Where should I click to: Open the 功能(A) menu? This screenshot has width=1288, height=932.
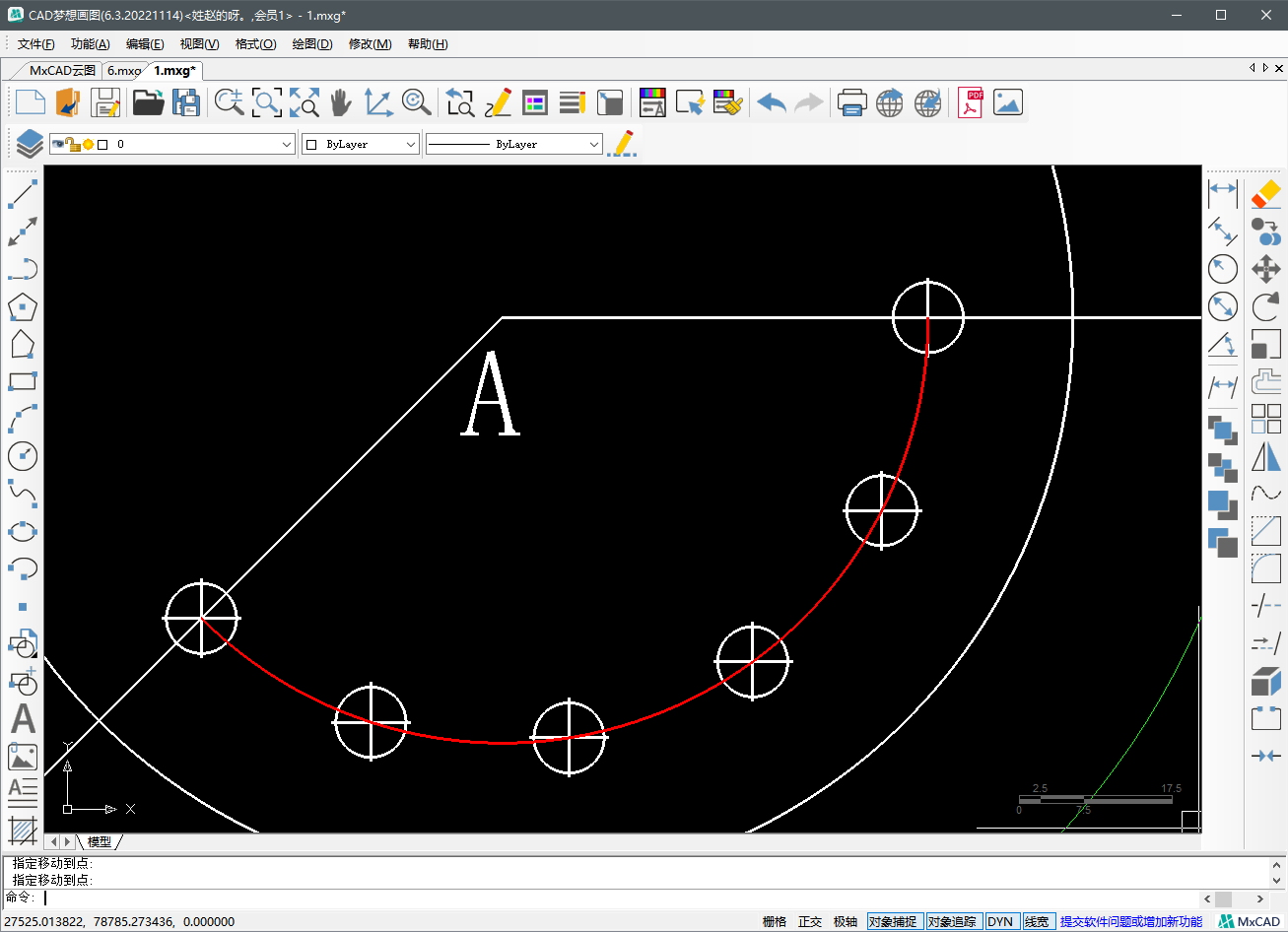(x=91, y=44)
